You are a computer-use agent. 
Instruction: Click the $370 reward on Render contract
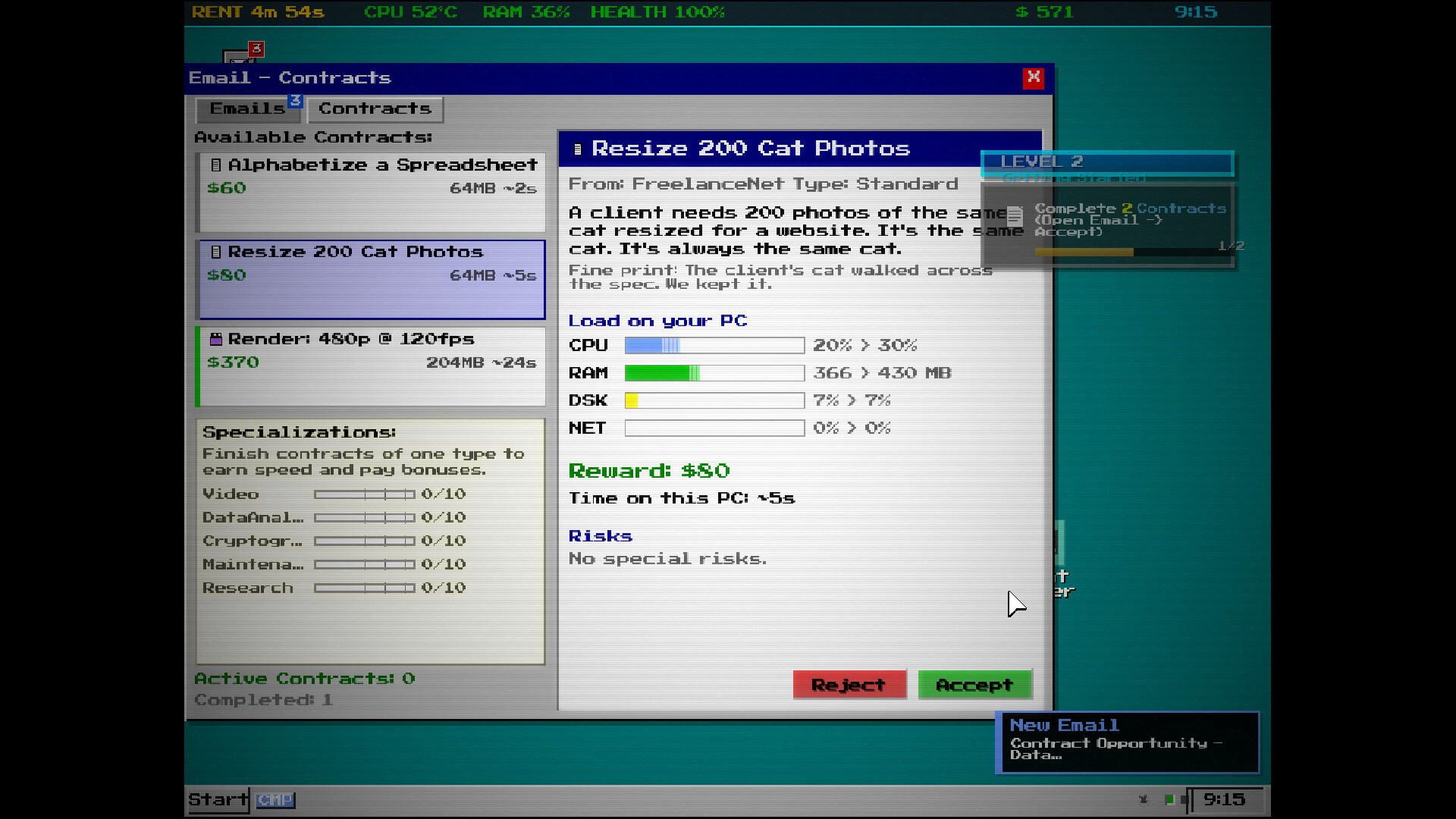click(234, 362)
